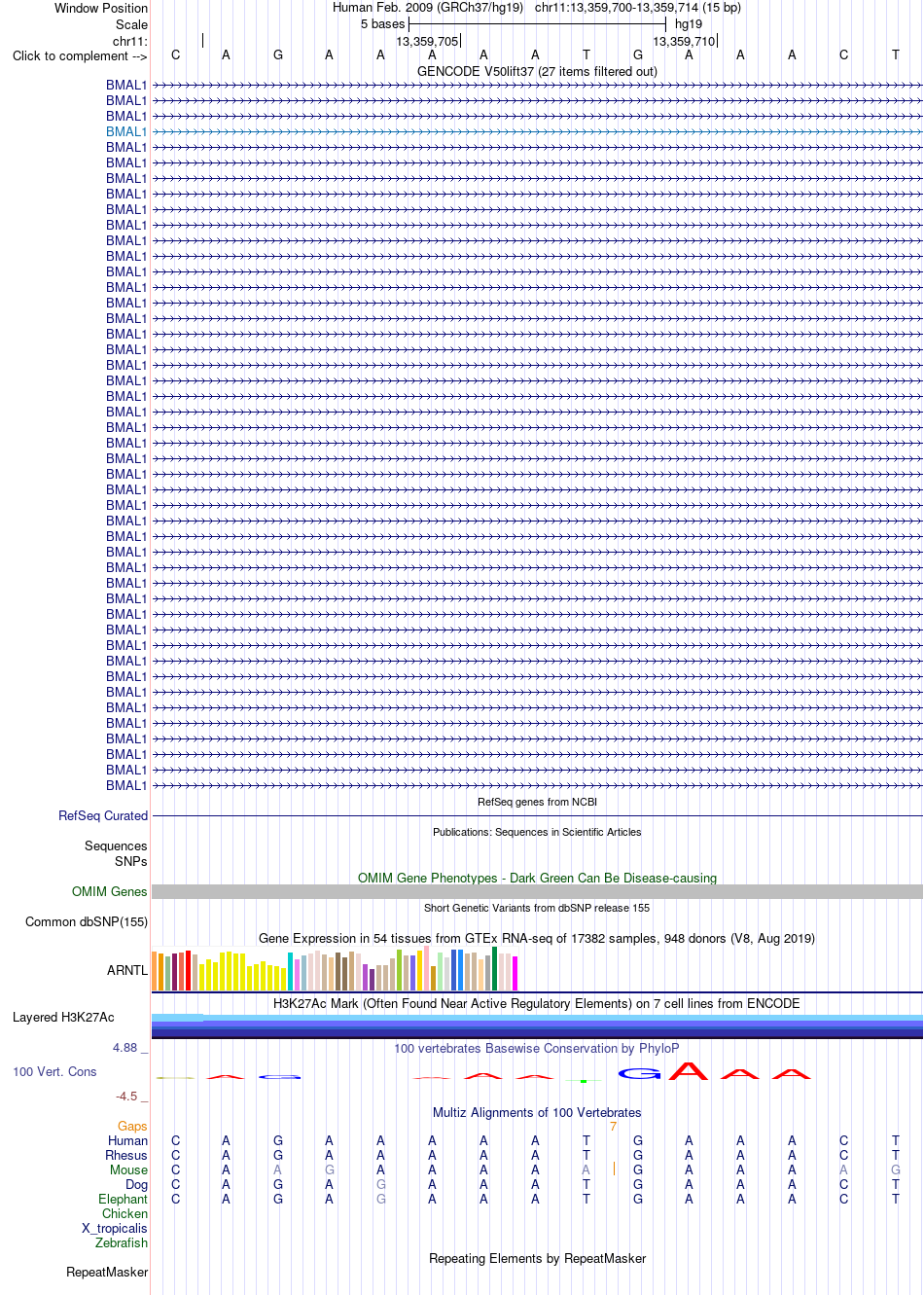Click the 'Layered H3K27Ac' track label
Image resolution: width=924 pixels, height=1295 pixels.
click(x=63, y=1017)
